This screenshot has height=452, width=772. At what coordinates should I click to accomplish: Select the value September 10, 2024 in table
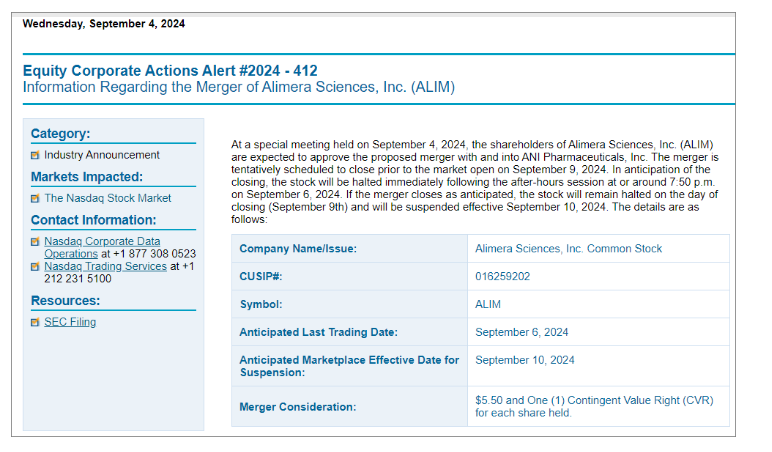[x=525, y=360]
